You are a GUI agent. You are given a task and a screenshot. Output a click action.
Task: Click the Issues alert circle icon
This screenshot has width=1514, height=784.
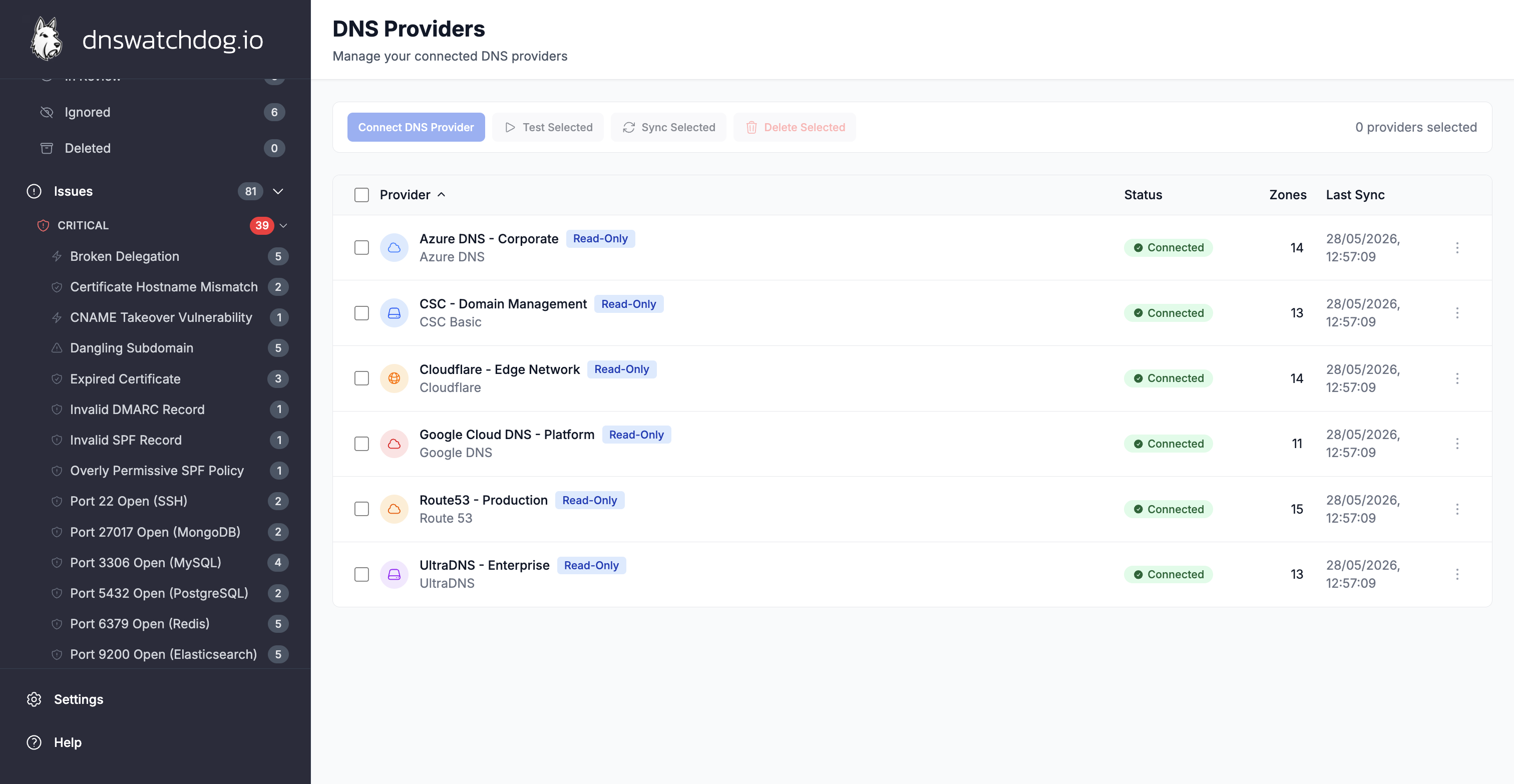coord(34,191)
